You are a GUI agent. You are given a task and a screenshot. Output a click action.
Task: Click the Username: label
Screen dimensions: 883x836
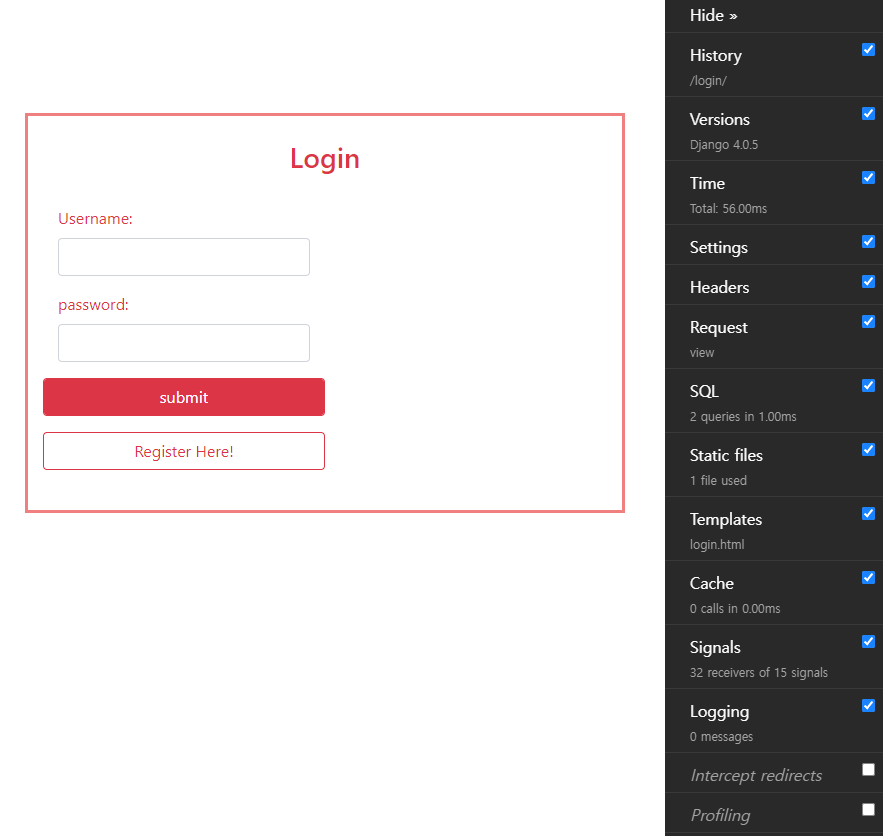pos(95,218)
